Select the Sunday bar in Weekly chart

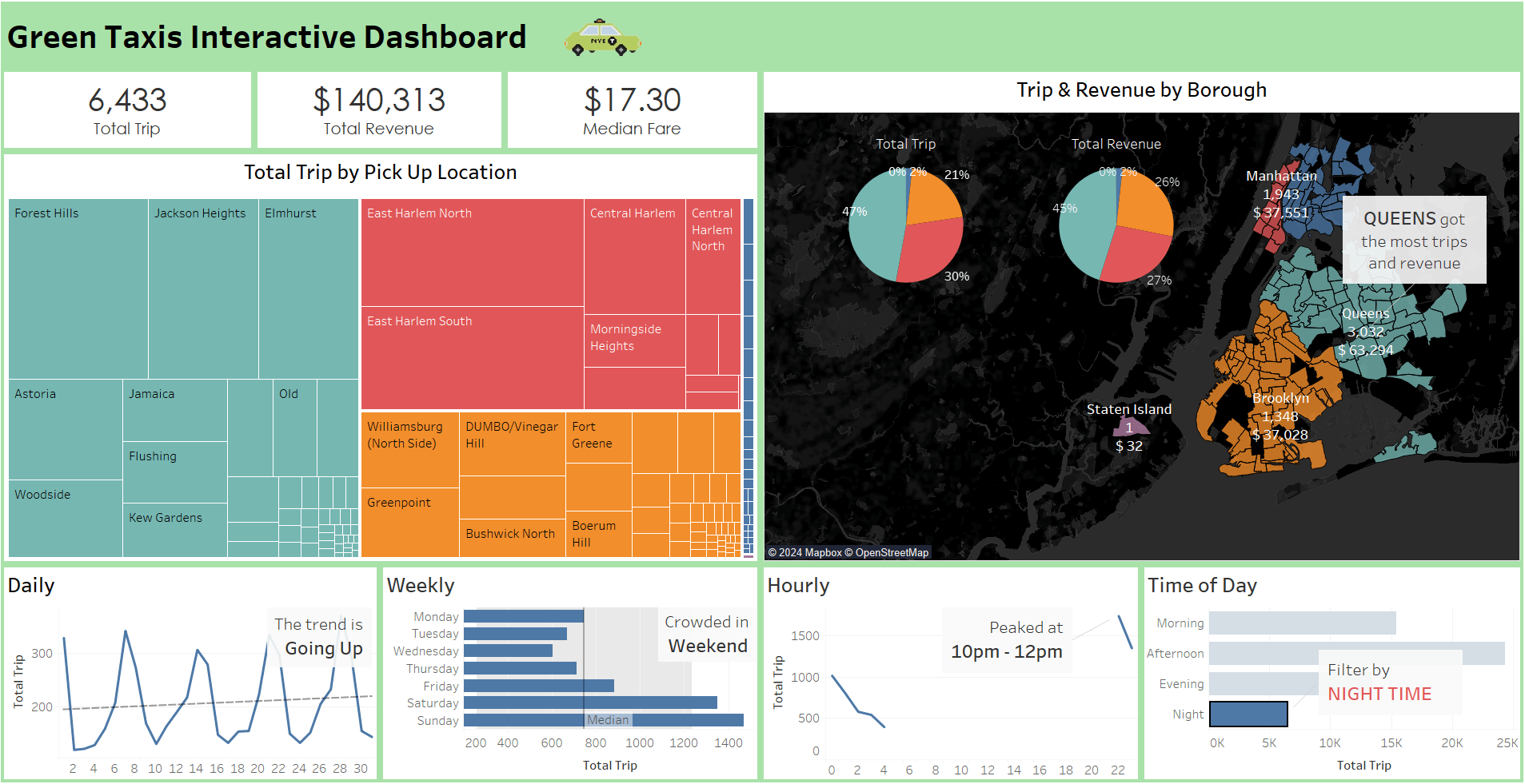coord(604,720)
